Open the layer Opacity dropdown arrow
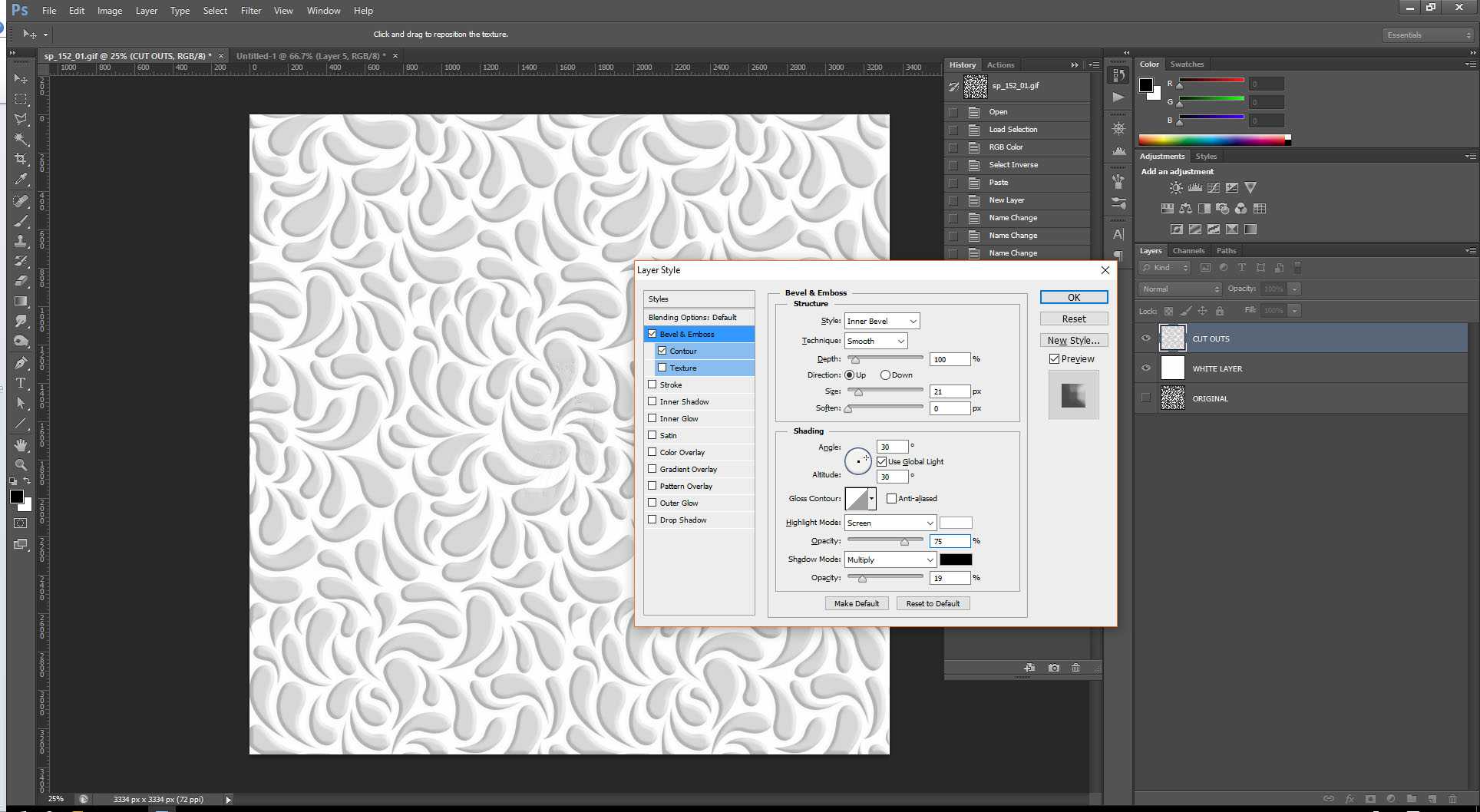This screenshot has width=1480, height=812. click(x=1294, y=289)
